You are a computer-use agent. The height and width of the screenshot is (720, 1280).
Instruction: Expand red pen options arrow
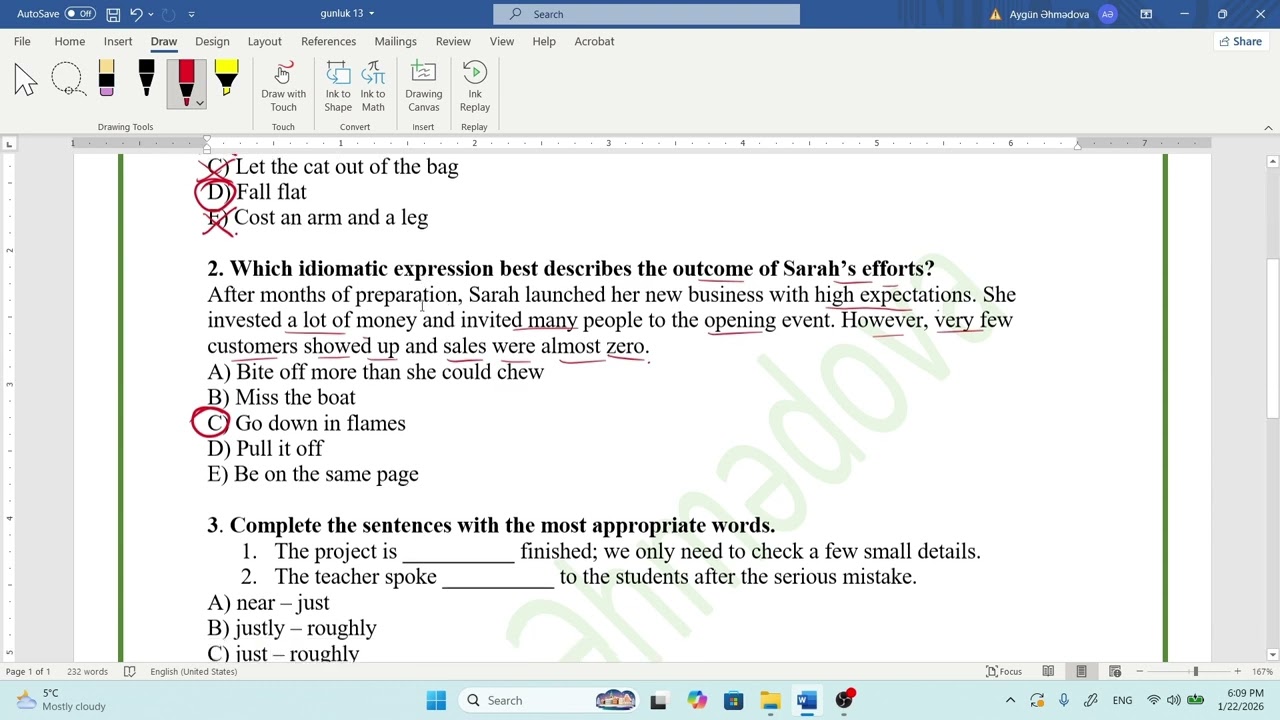[200, 102]
